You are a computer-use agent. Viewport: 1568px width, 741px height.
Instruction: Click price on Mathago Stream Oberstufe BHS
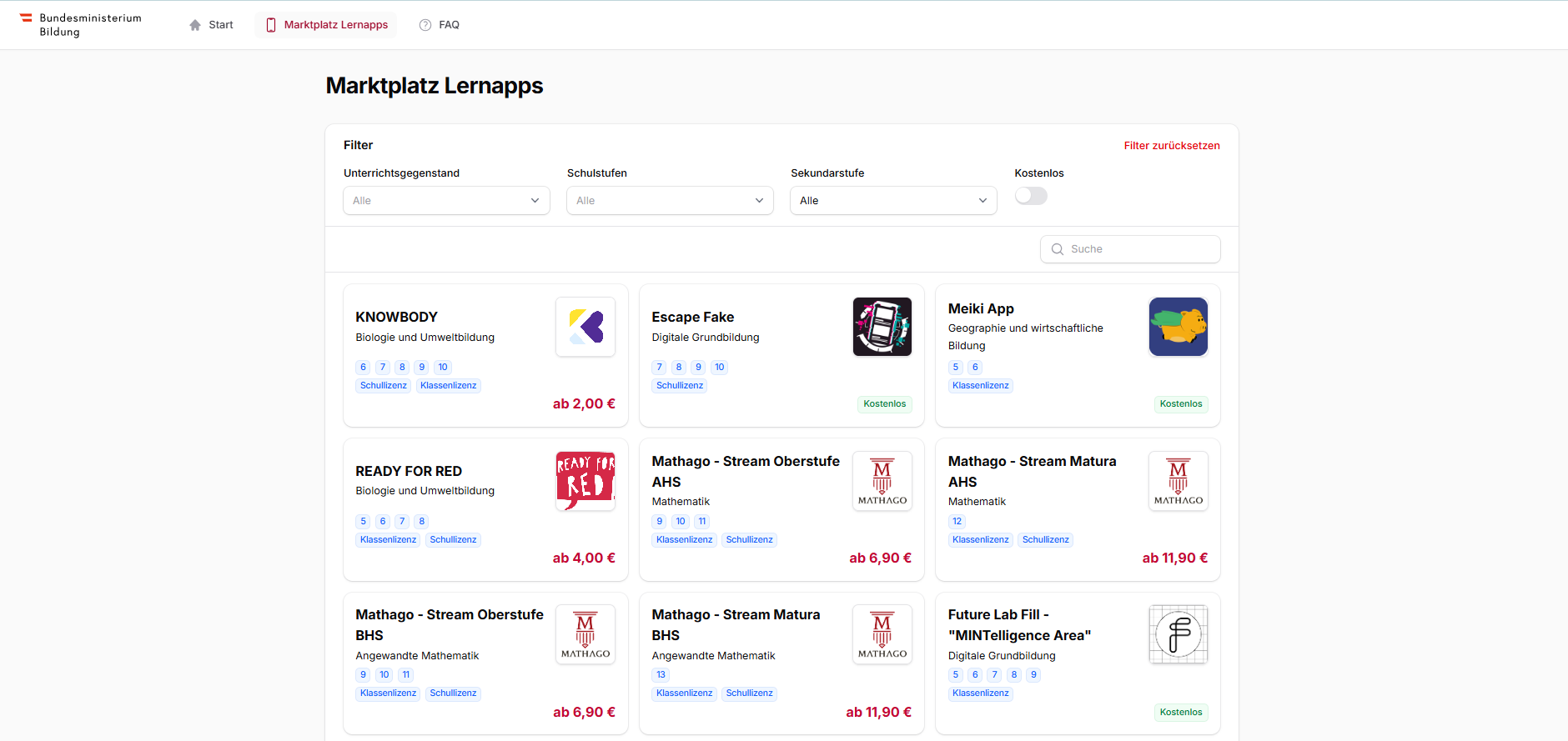click(x=584, y=713)
